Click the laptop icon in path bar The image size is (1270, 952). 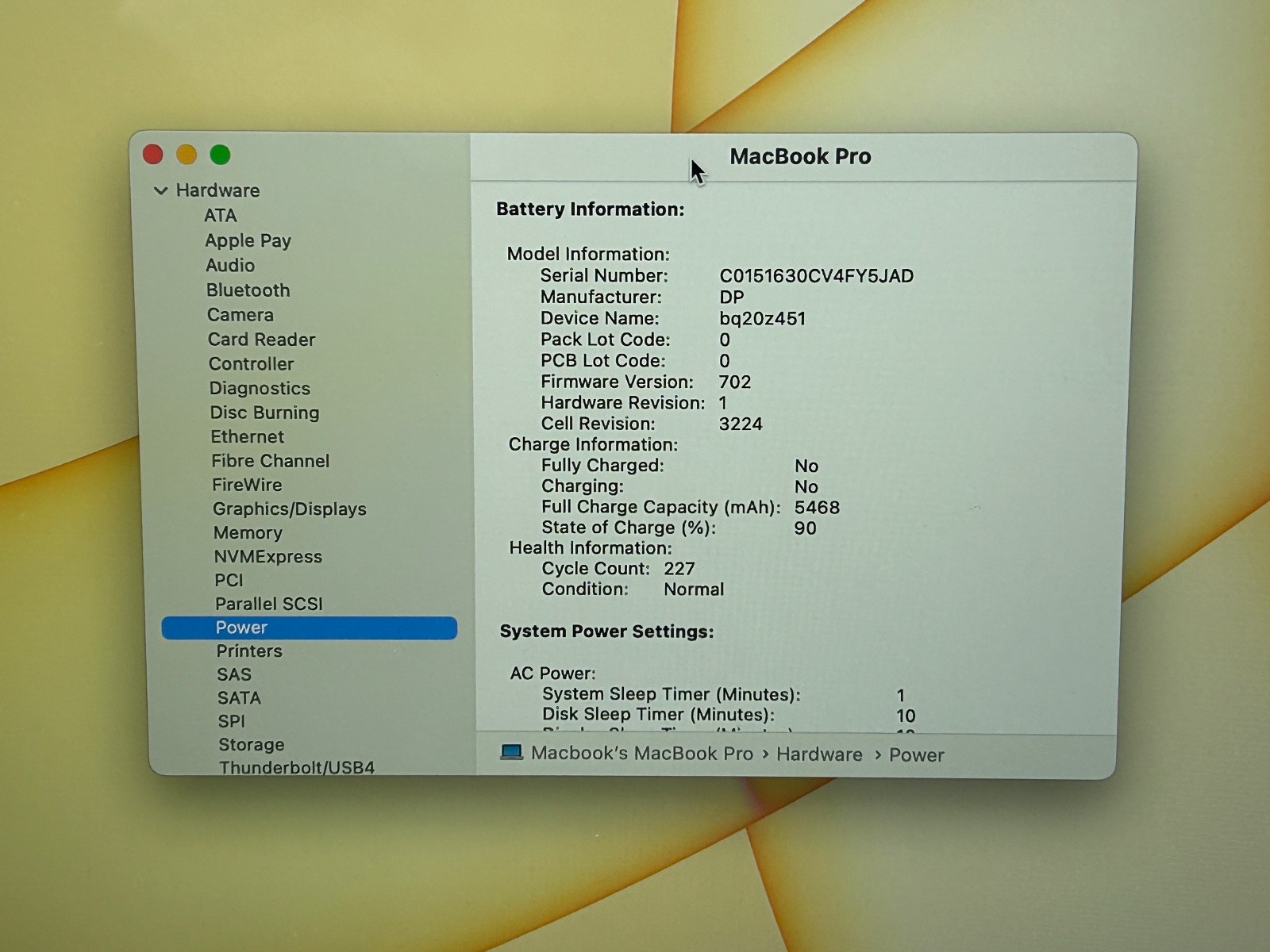512,752
